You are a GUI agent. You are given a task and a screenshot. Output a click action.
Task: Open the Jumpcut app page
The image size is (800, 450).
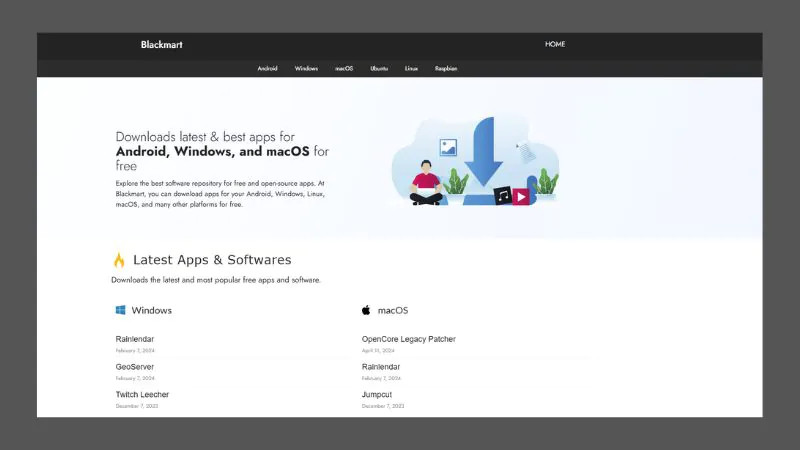point(377,394)
